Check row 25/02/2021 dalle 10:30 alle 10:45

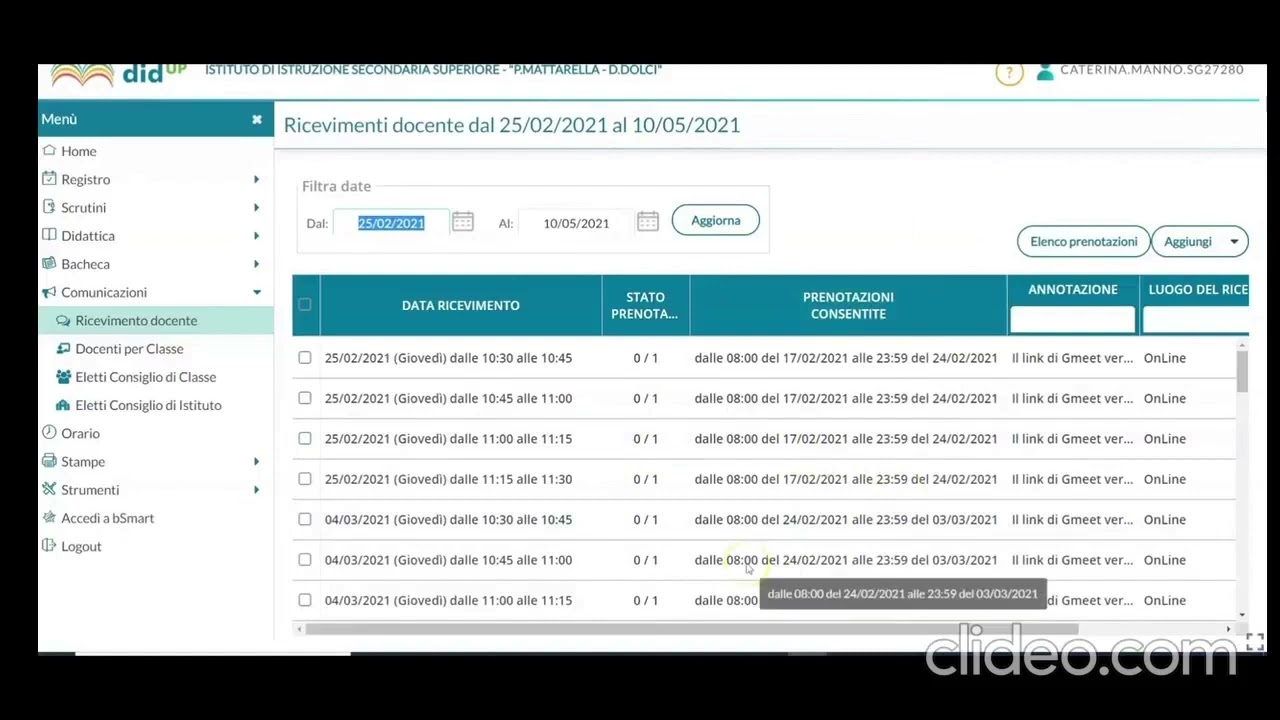(305, 358)
